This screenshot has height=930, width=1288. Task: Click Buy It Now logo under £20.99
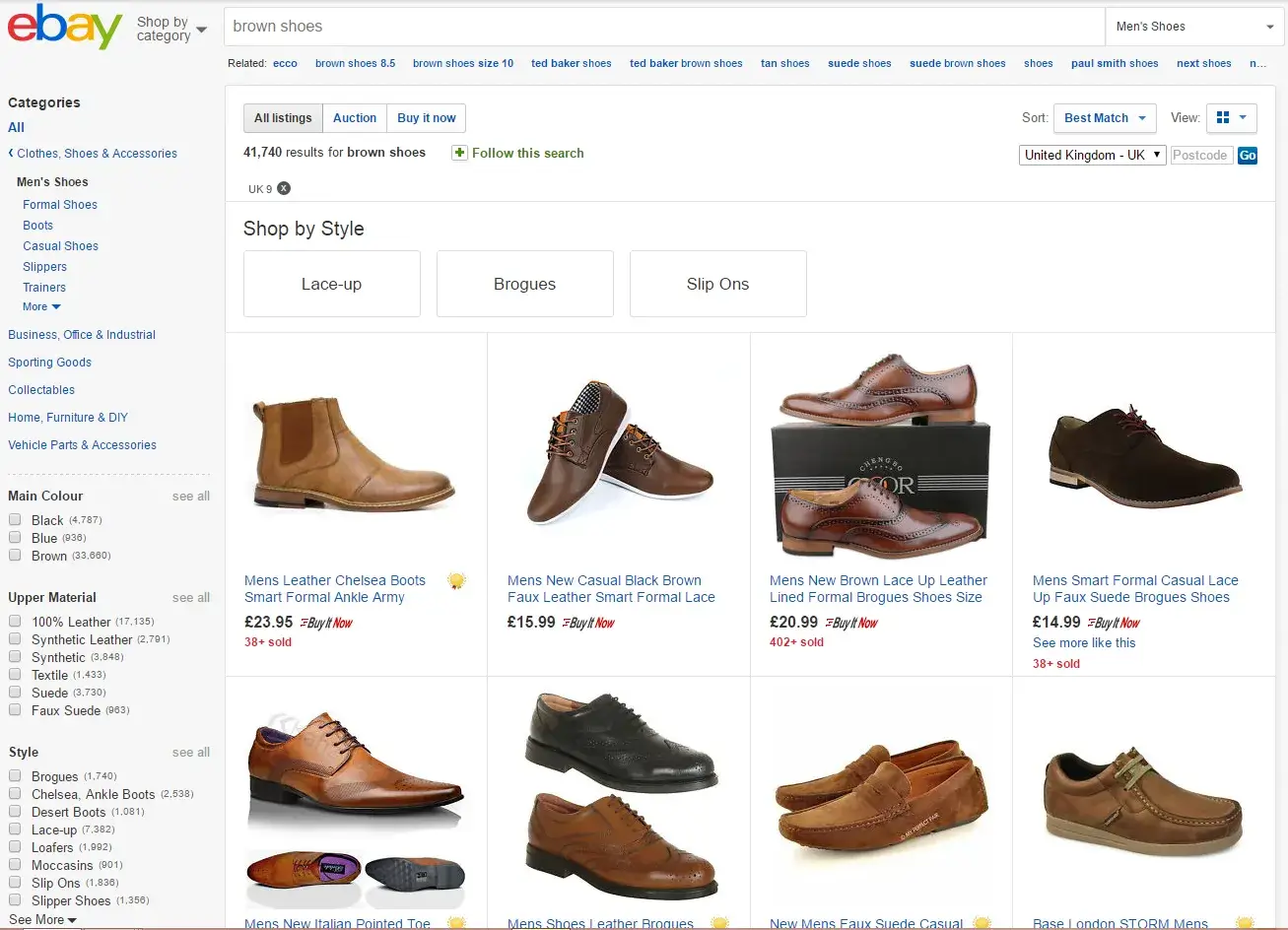pos(851,623)
